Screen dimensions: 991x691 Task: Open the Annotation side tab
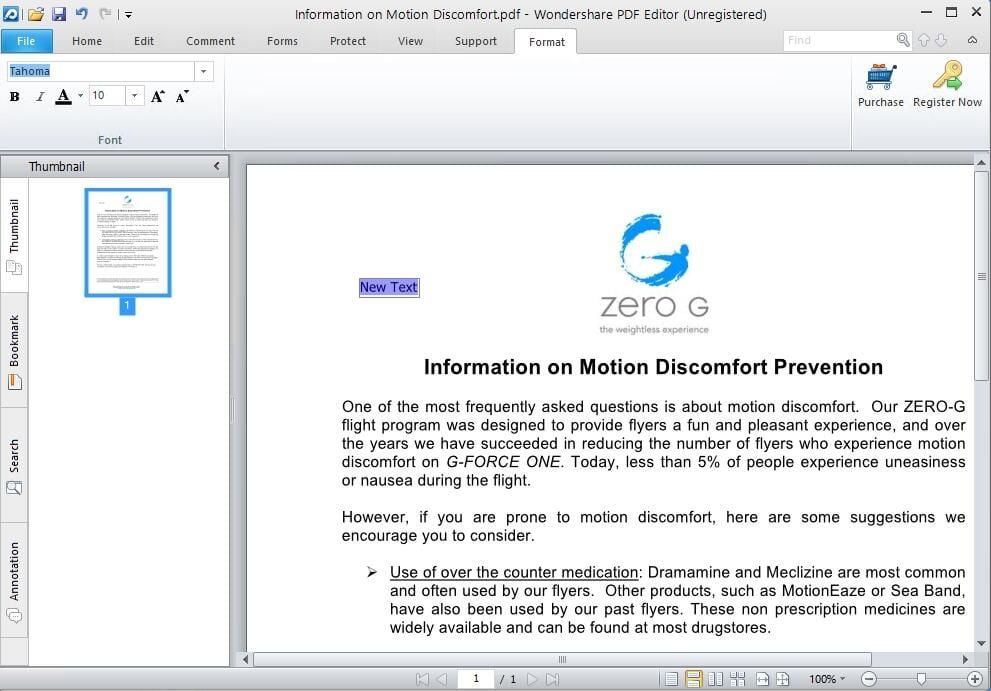pyautogui.click(x=14, y=580)
